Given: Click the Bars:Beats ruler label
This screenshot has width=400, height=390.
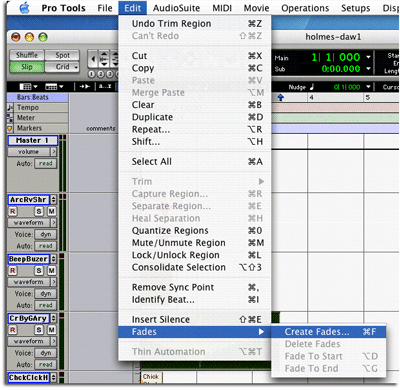Looking at the screenshot, I should click(x=33, y=97).
